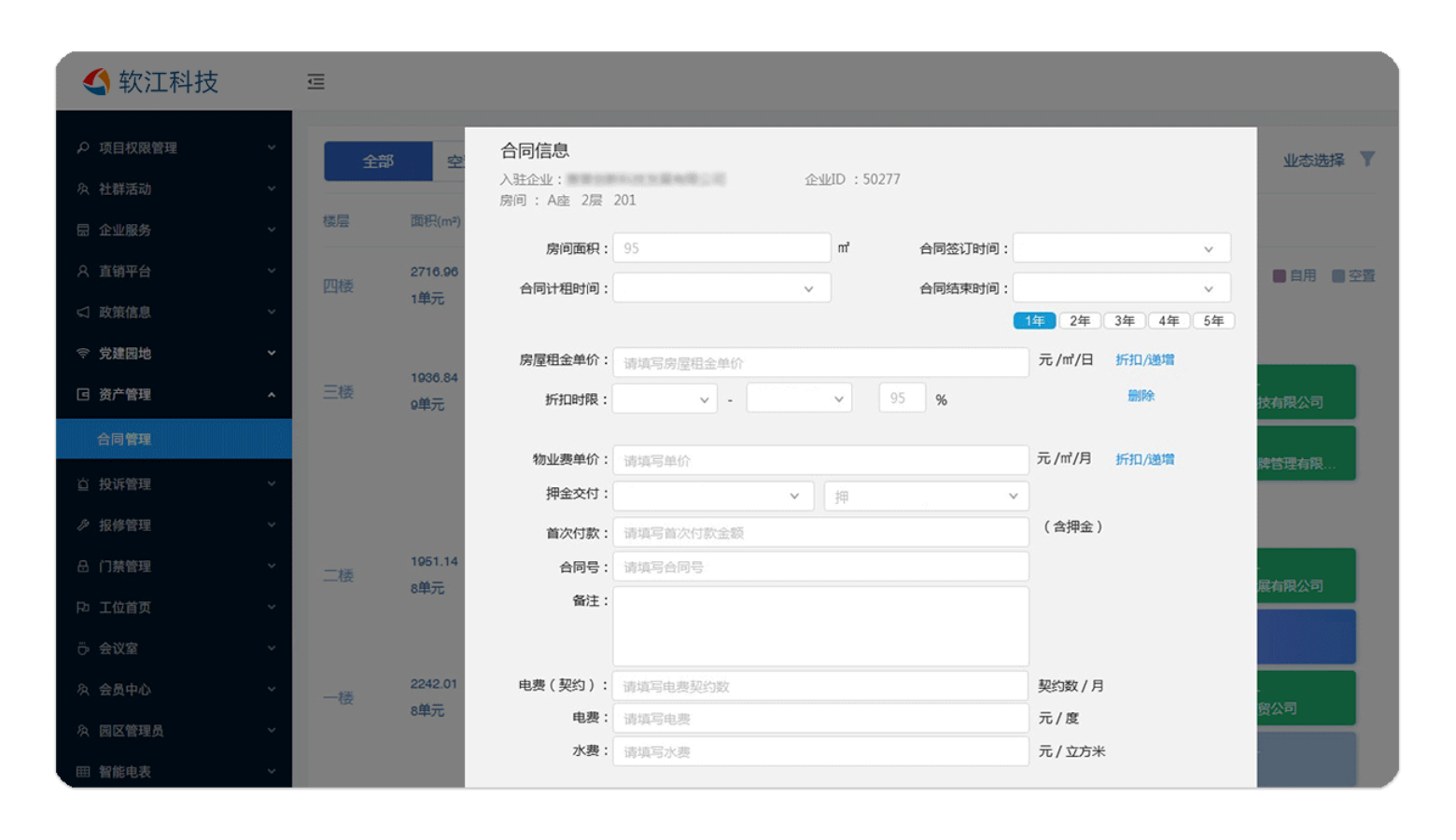The height and width of the screenshot is (840, 1456).
Task: Click the 报修管理 wrench icon
Action: (x=83, y=525)
